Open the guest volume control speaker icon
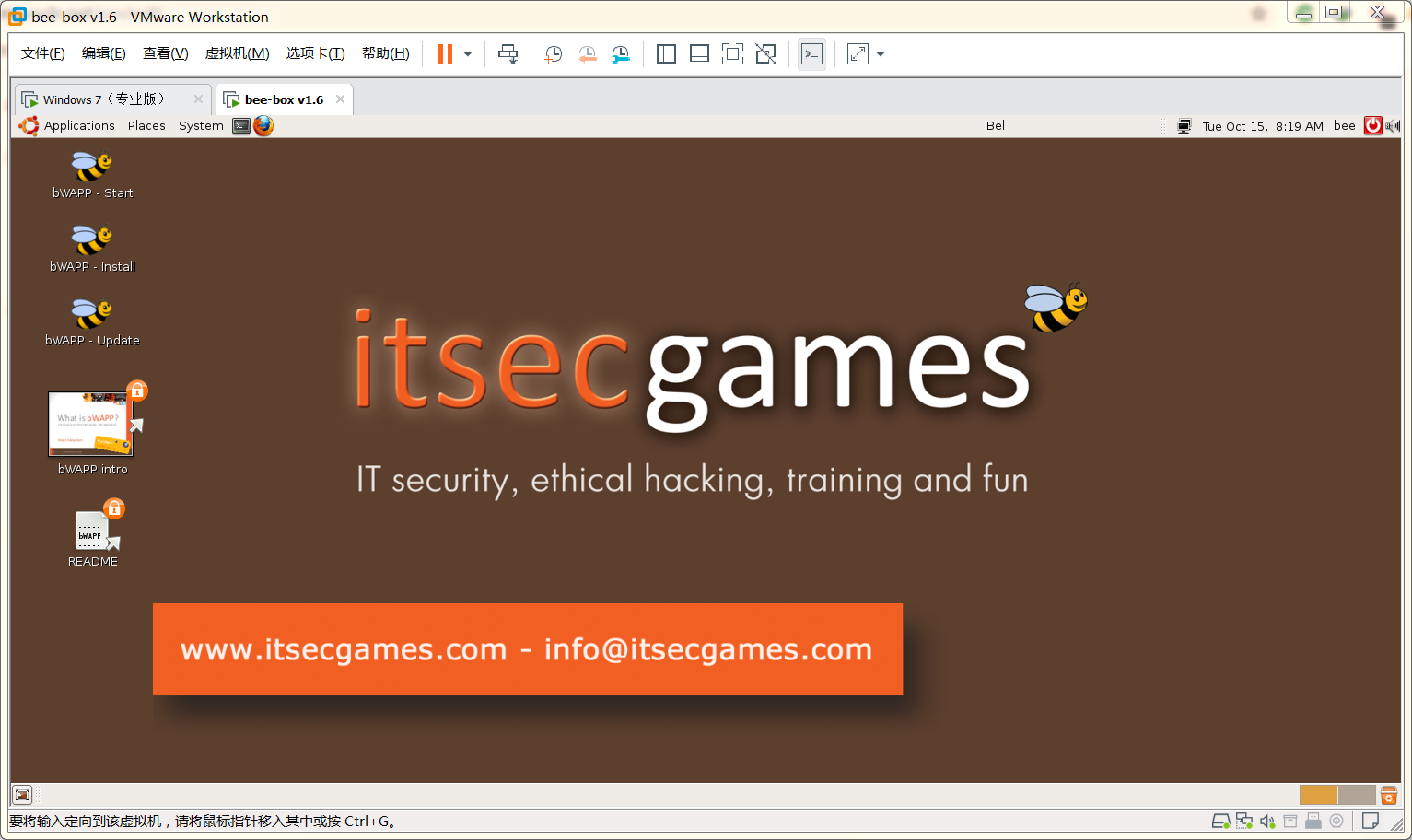 [x=1393, y=126]
